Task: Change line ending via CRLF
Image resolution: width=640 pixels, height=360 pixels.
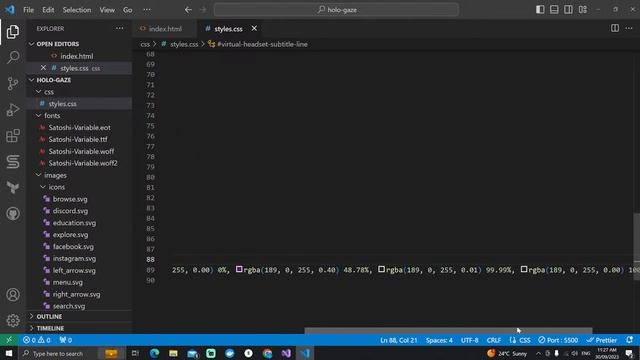Action: tap(493, 340)
